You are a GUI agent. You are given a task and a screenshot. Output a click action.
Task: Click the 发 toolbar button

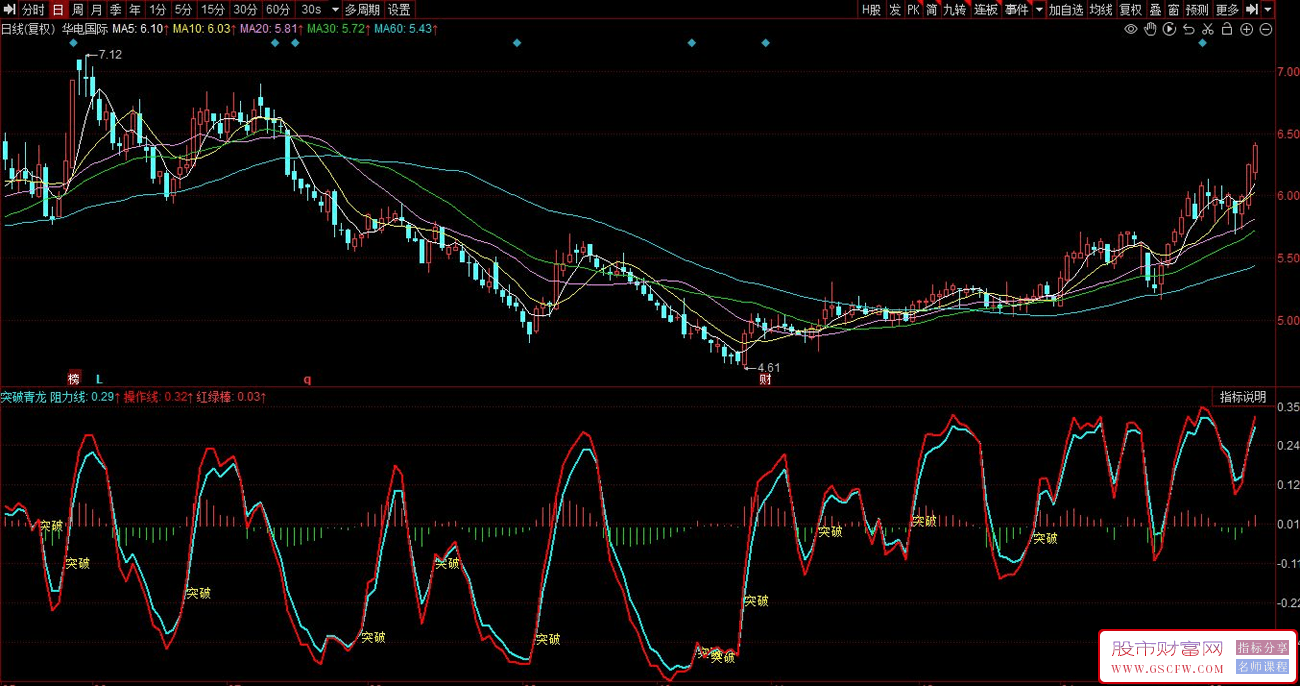click(894, 9)
